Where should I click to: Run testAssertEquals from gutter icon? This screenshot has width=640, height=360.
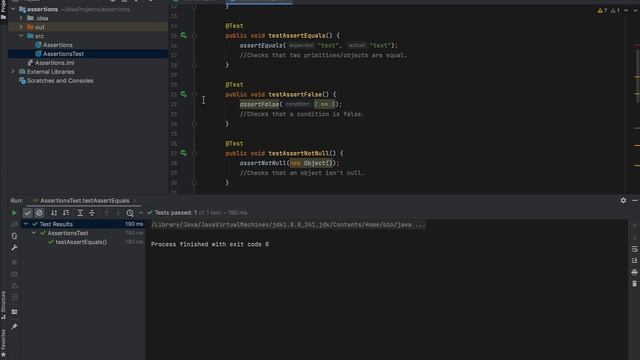coord(184,36)
